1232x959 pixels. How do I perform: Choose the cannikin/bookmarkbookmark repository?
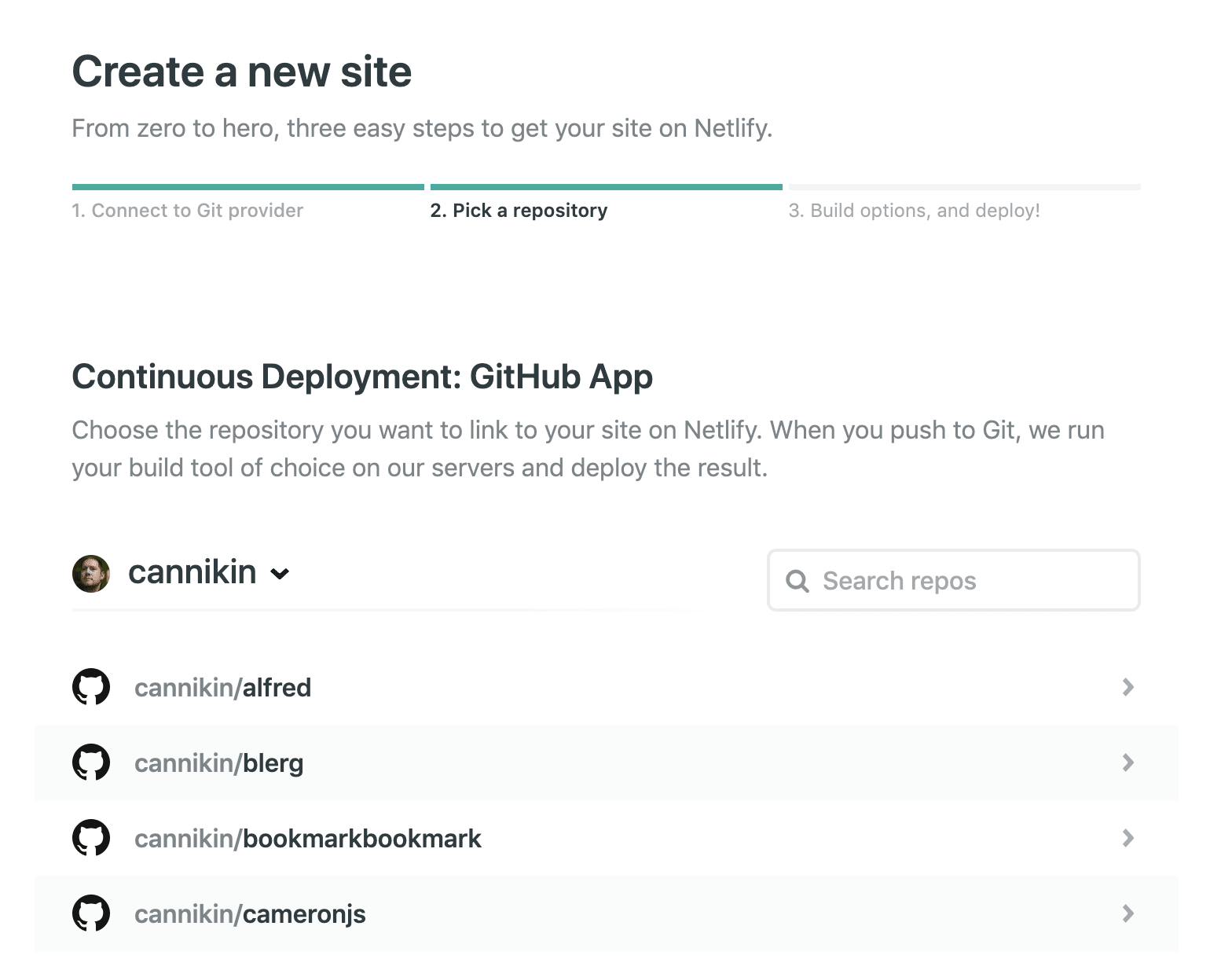[x=607, y=838]
